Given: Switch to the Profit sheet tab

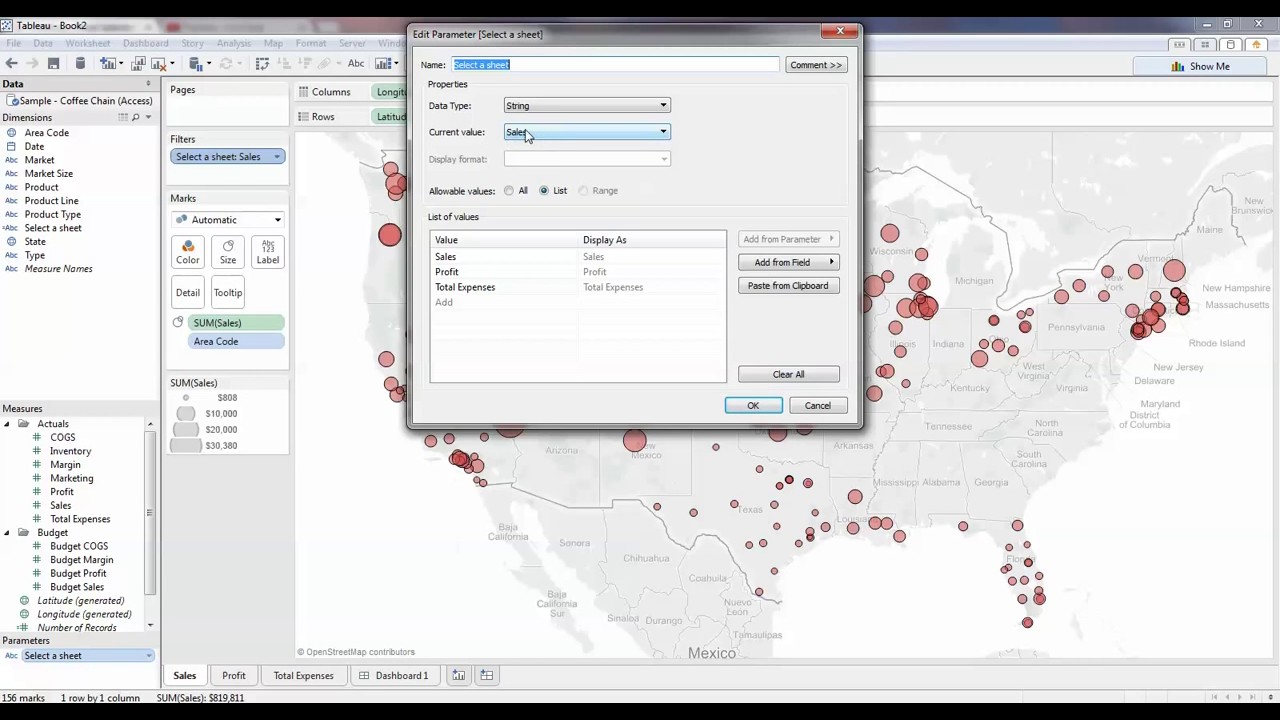Looking at the screenshot, I should [234, 676].
